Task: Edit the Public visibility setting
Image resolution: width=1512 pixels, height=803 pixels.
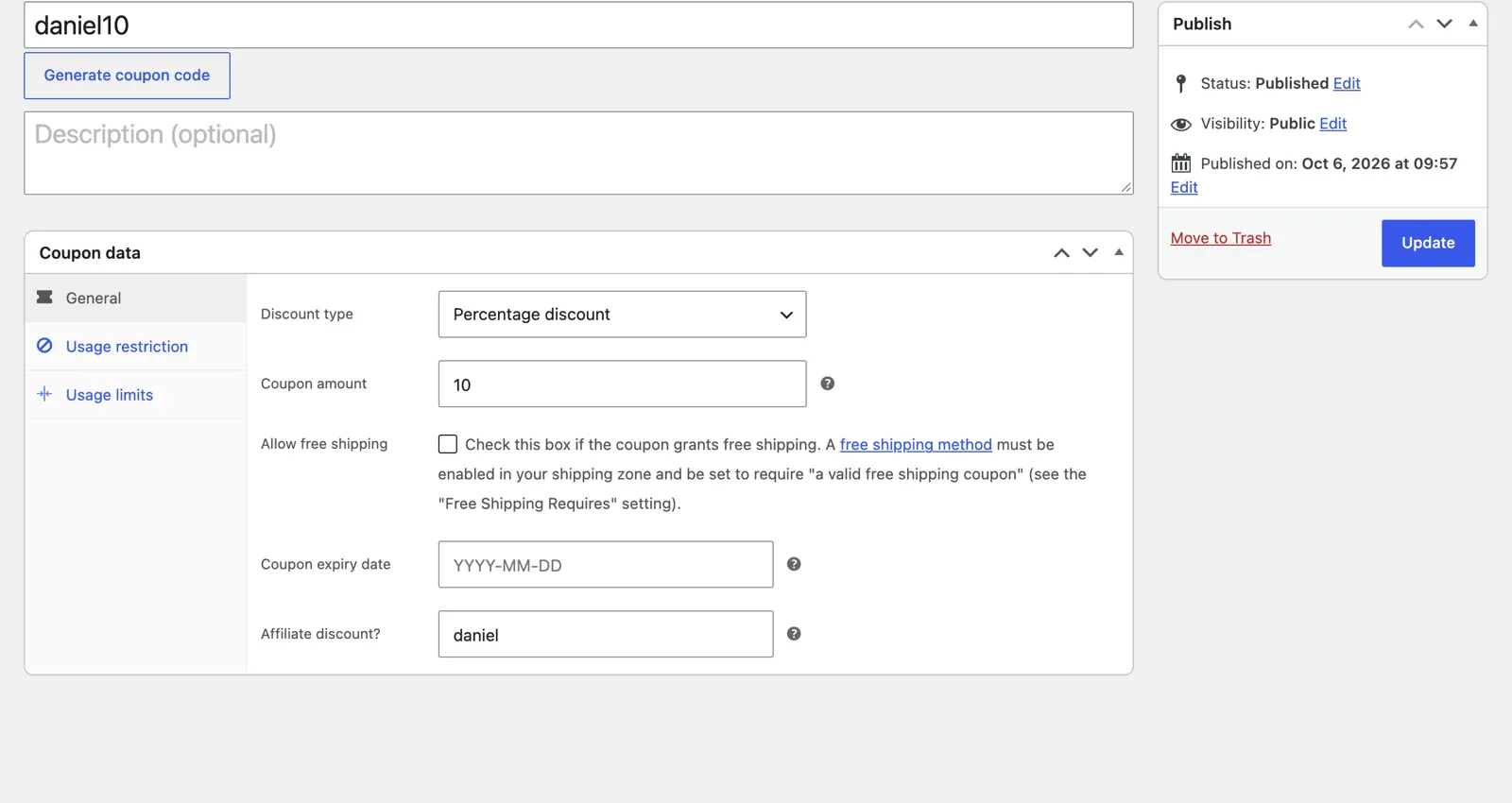Action: pyautogui.click(x=1332, y=124)
